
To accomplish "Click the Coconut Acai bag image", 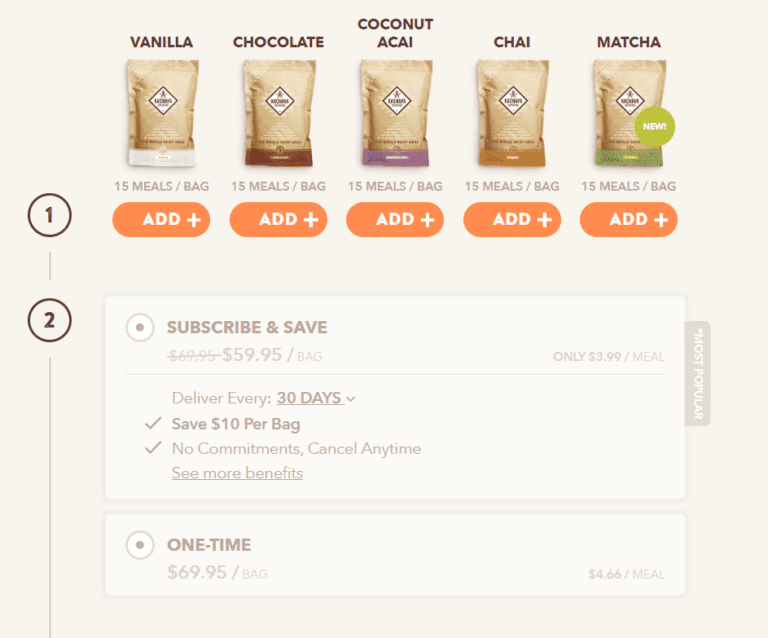I will pos(395,112).
